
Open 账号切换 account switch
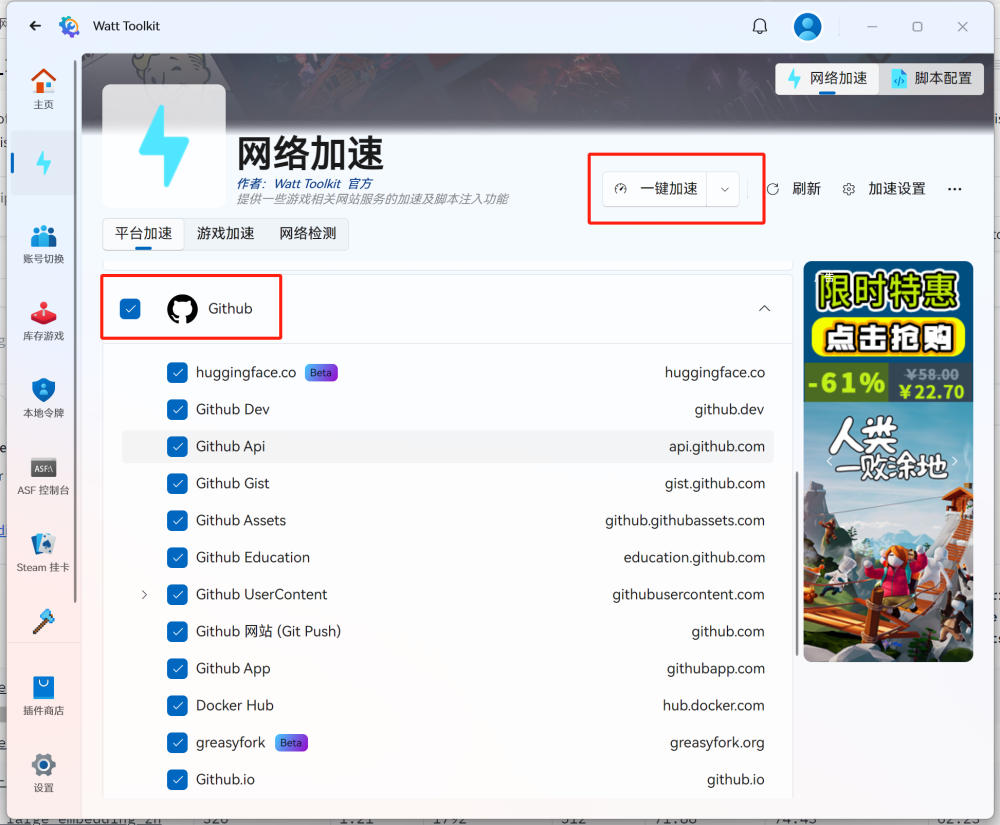[x=43, y=244]
